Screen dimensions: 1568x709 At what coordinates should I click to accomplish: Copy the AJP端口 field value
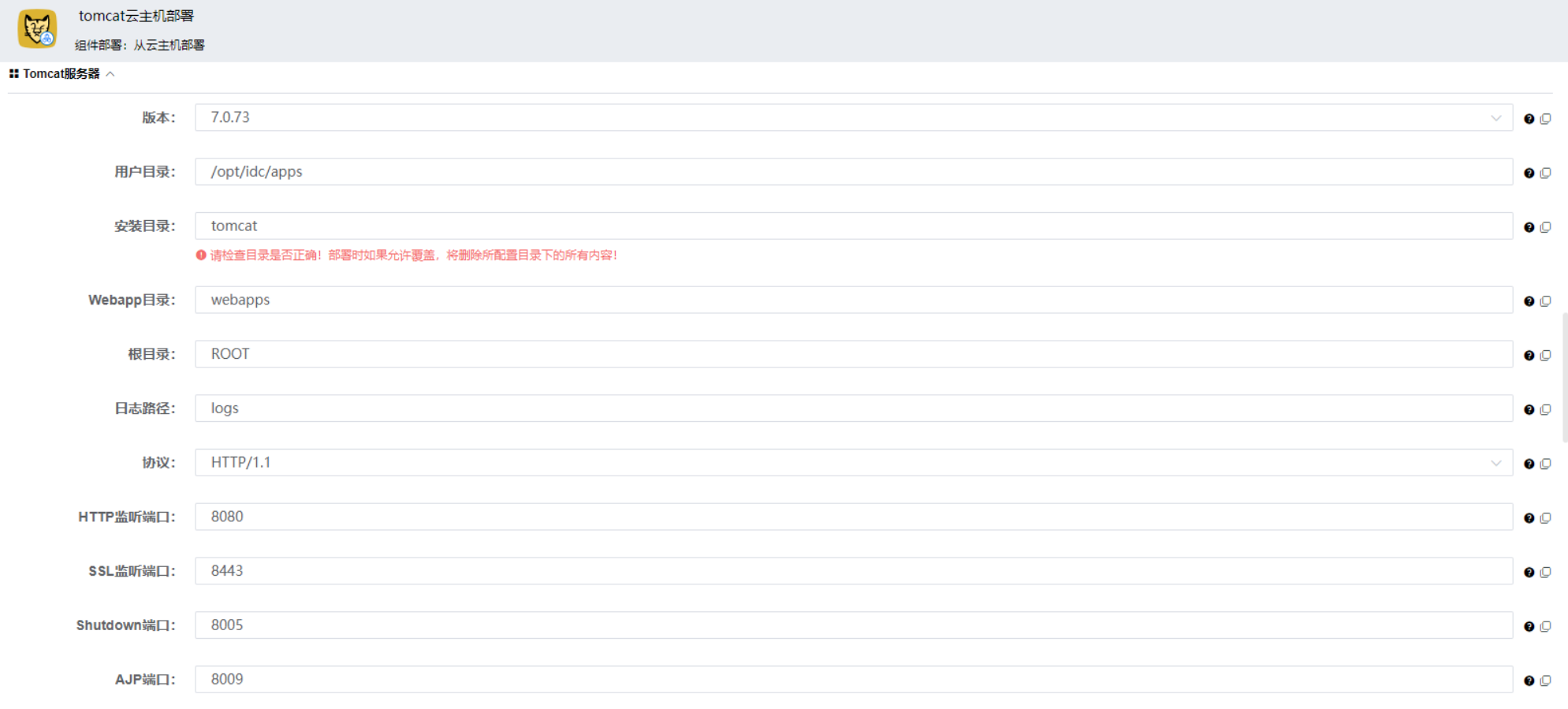pos(1545,681)
